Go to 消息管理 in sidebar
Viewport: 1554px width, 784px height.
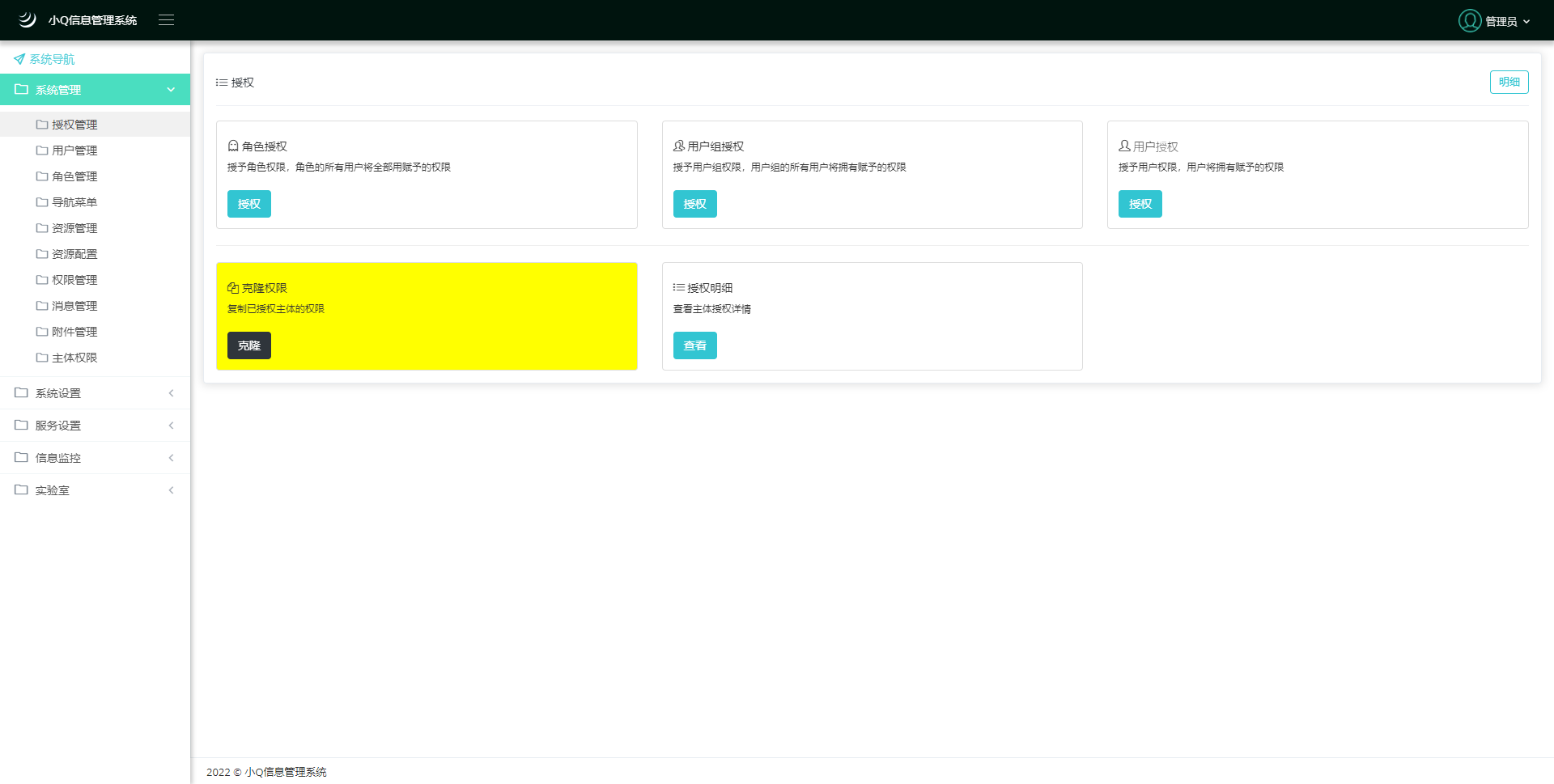pos(74,306)
